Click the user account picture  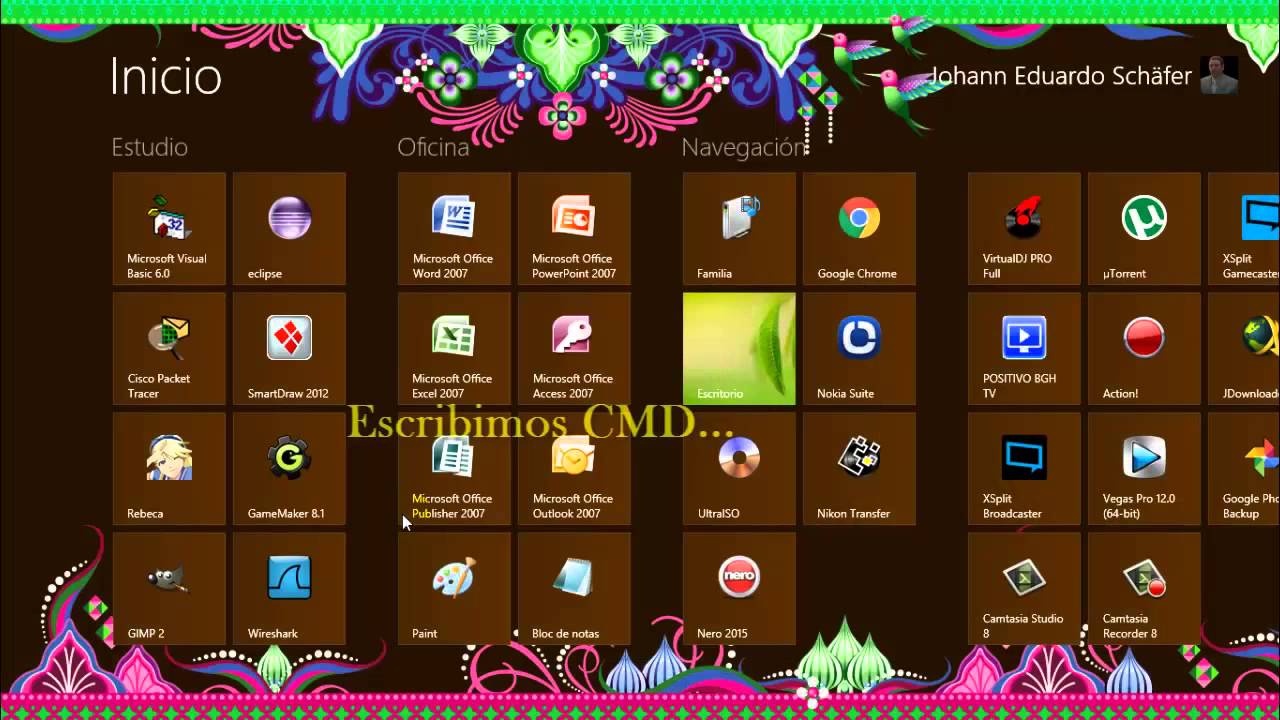1219,75
